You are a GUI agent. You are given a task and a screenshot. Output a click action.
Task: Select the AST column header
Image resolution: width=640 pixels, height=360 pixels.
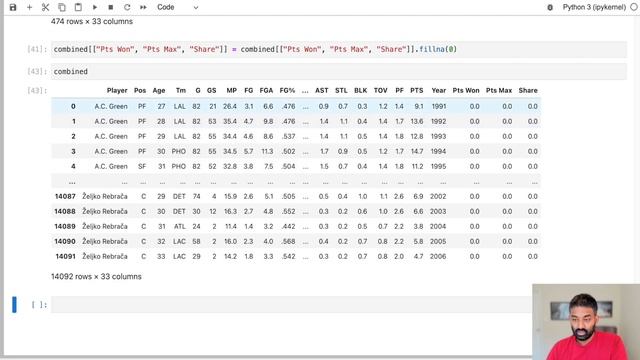tap(322, 91)
